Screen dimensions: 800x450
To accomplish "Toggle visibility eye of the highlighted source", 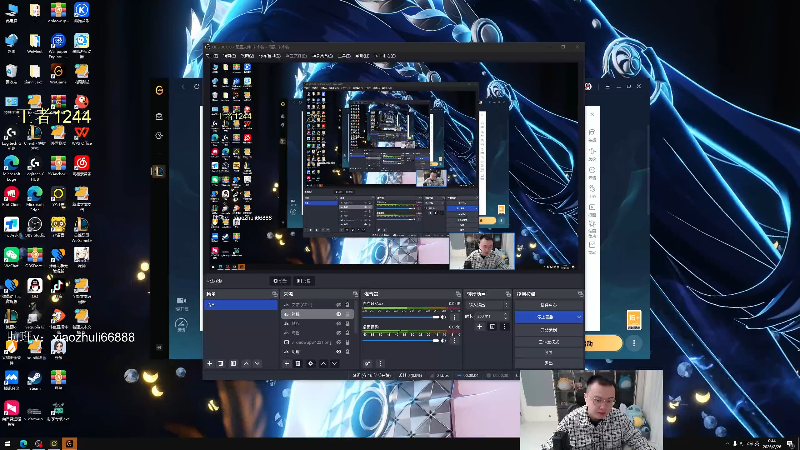I will click(338, 314).
